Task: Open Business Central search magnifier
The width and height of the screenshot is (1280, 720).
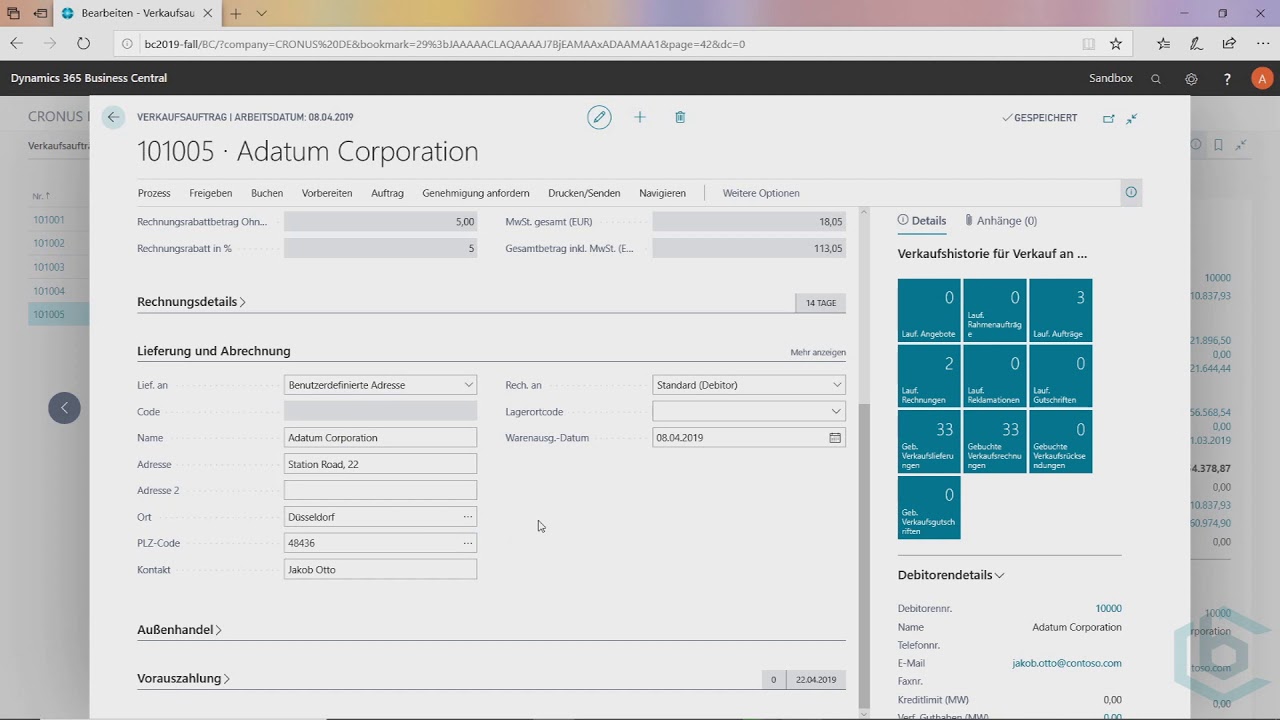Action: click(1156, 78)
